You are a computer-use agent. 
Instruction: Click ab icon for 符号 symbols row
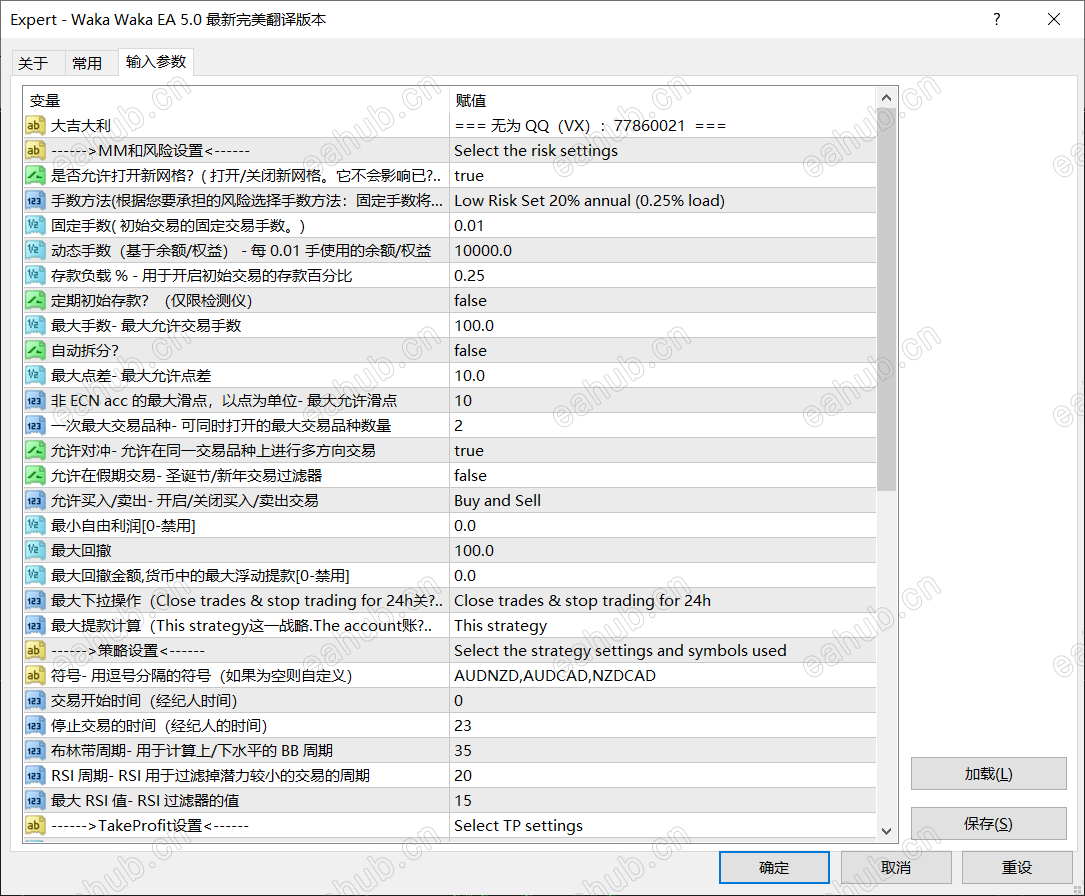click(35, 675)
